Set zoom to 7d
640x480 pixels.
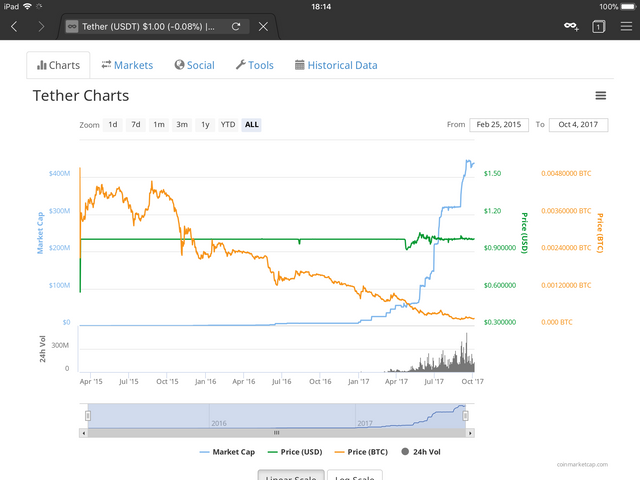[x=136, y=124]
